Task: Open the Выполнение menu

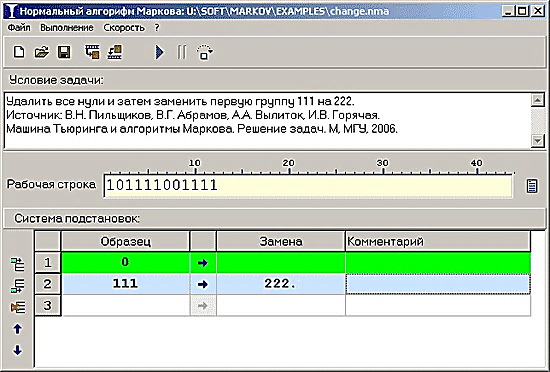Action: pos(67,28)
